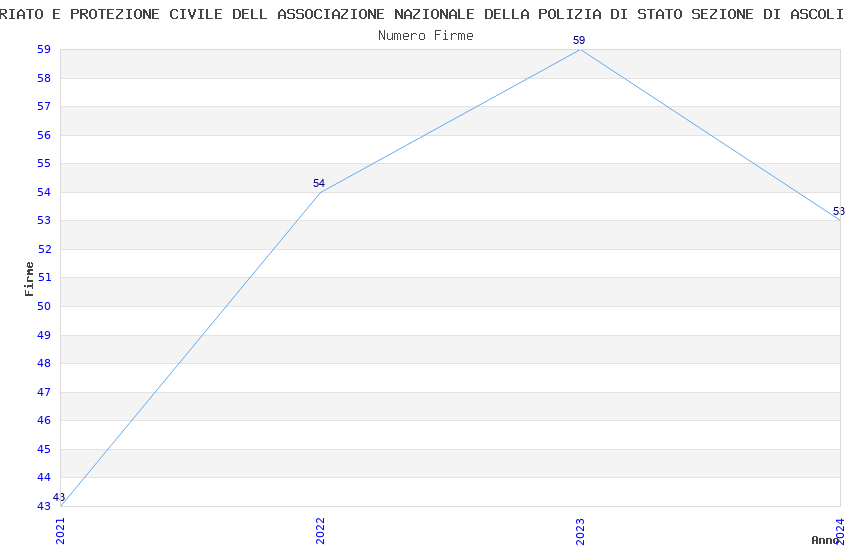Click the 2021 label on the year axis
The image size is (850, 550).
[60, 530]
